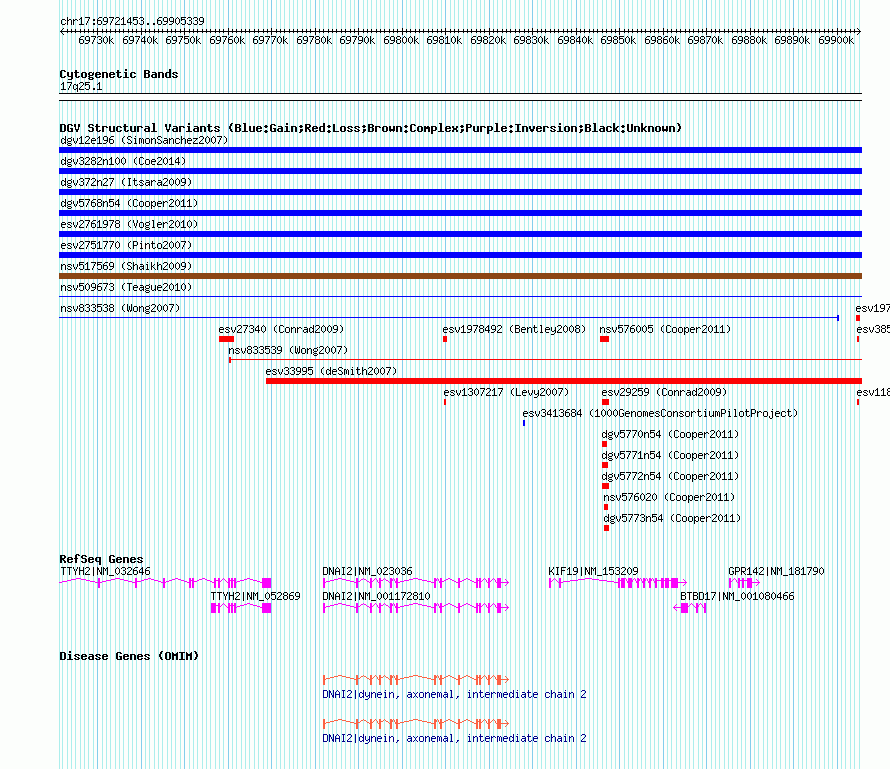
Task: Click variant label dgv12e196 (SimonSanchez2007)
Action: 144,140
